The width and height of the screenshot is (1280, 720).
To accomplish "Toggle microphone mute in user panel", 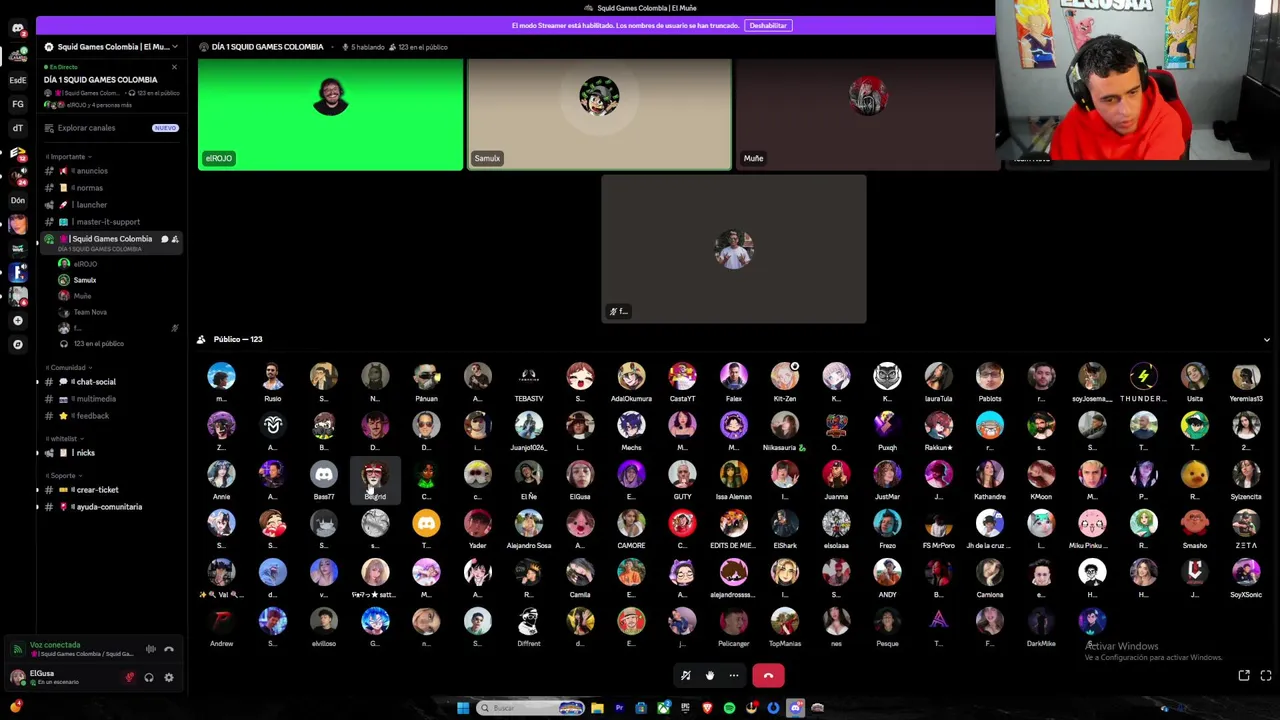I will tap(129, 677).
